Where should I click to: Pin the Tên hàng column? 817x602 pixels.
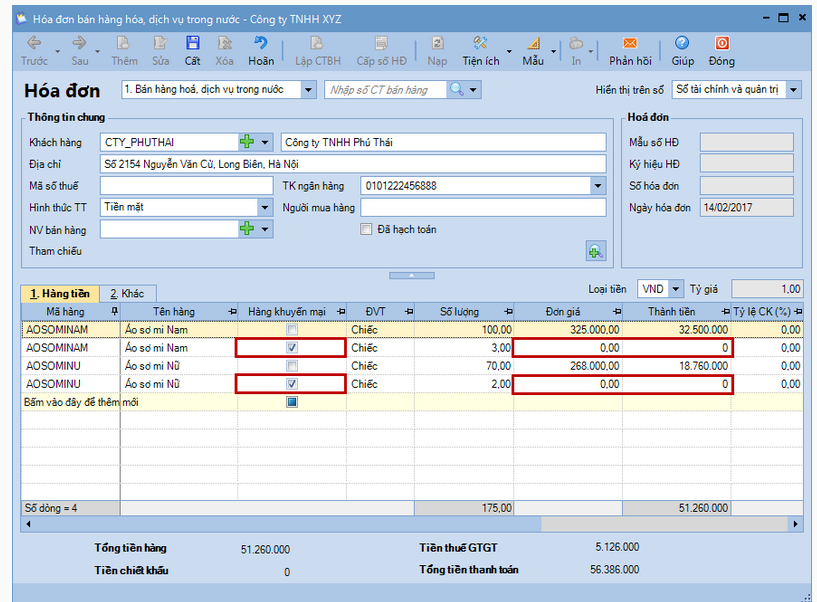pos(232,312)
